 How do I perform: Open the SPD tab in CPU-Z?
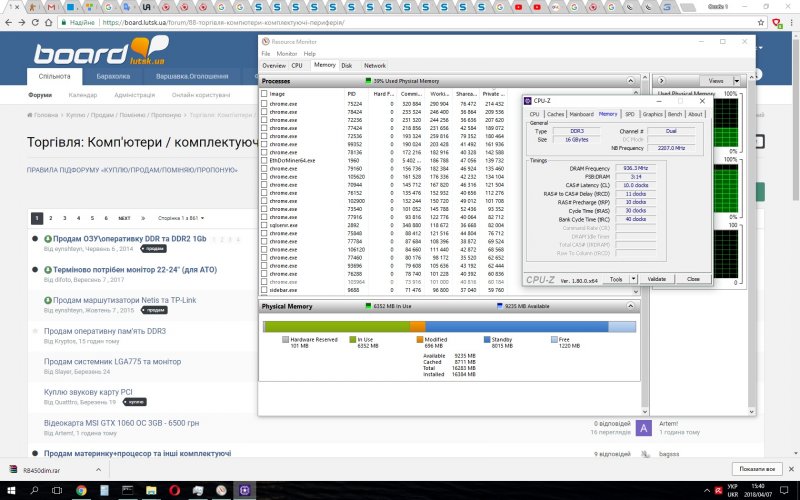pos(630,114)
